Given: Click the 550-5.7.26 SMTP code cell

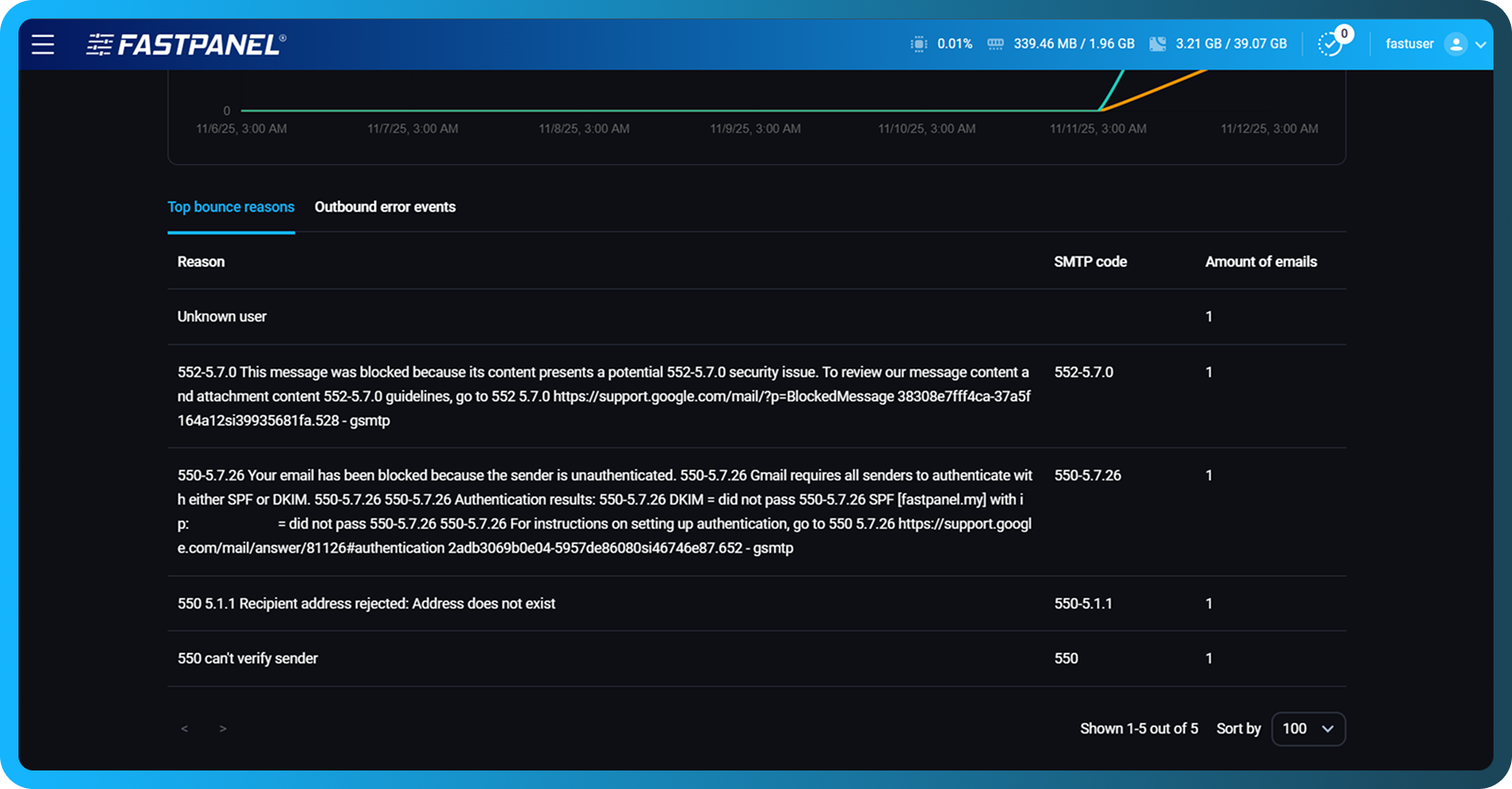Looking at the screenshot, I should [1087, 475].
